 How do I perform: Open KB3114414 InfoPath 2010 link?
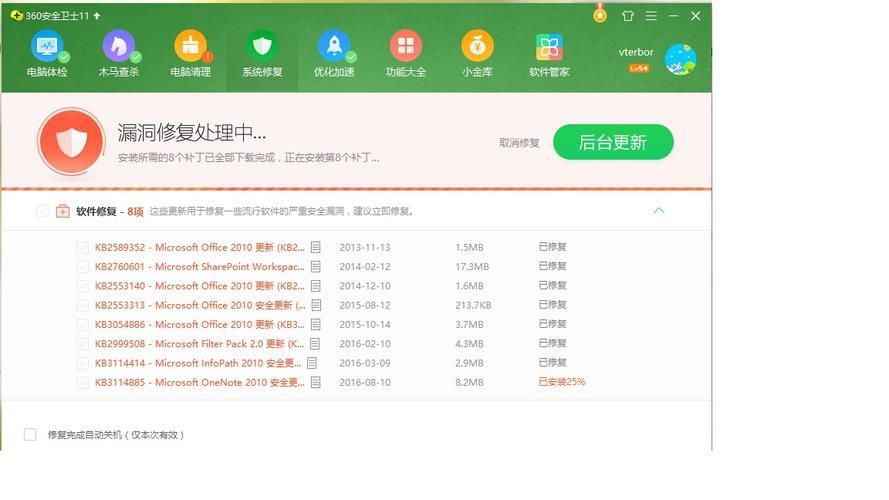tap(197, 363)
